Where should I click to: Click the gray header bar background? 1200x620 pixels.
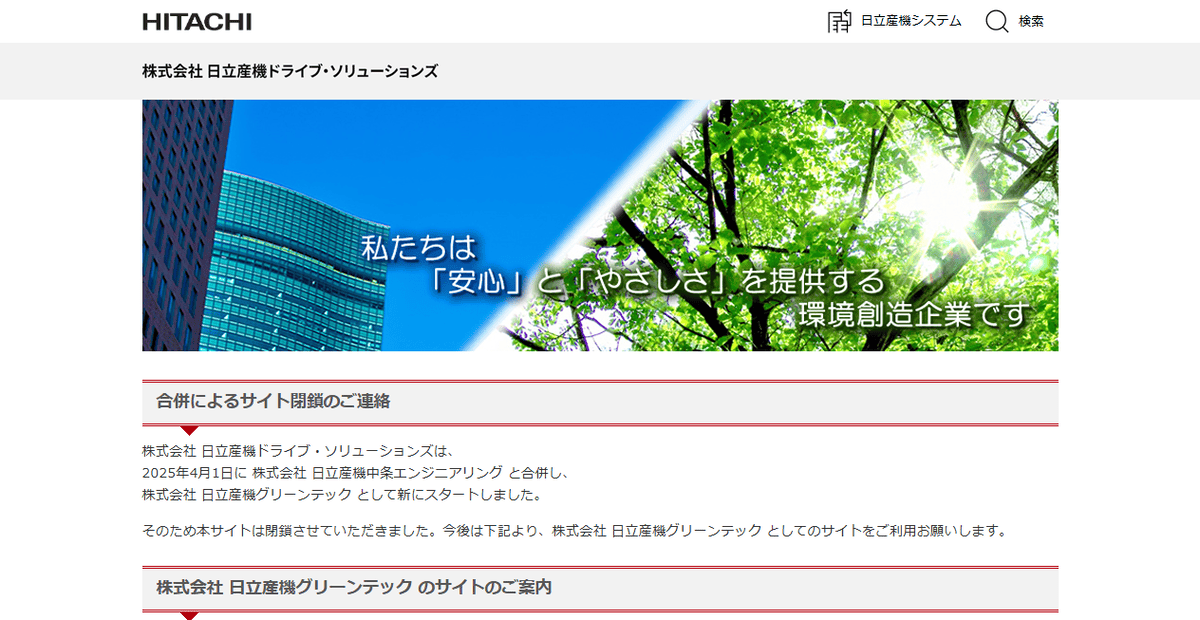point(700,71)
